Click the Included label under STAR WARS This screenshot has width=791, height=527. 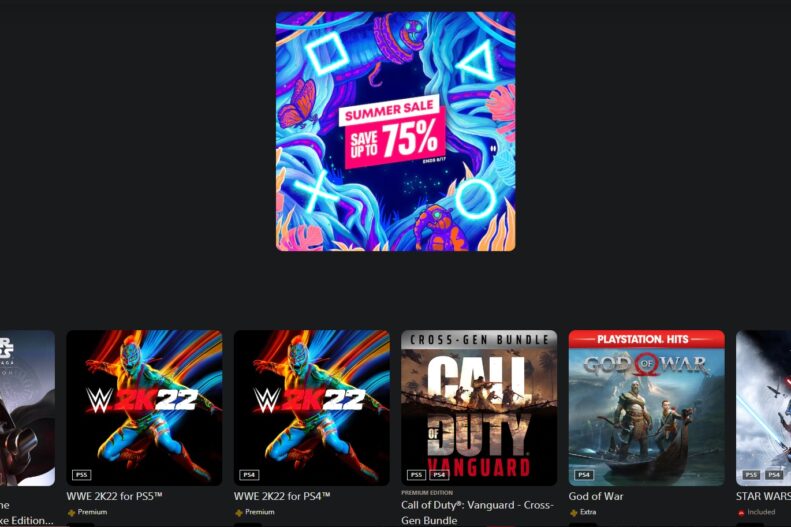click(761, 512)
